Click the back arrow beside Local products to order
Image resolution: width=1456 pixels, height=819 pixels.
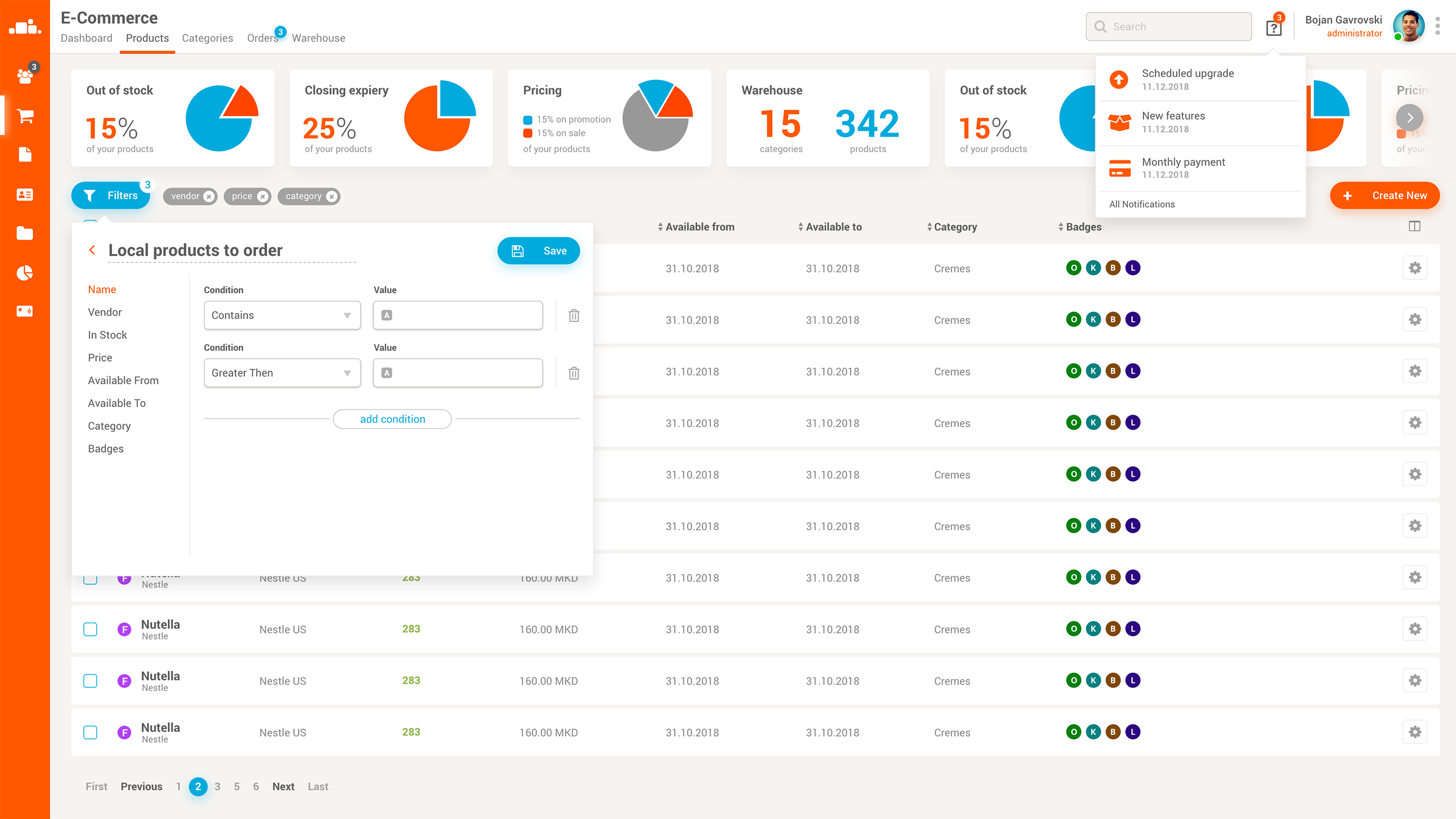point(92,250)
